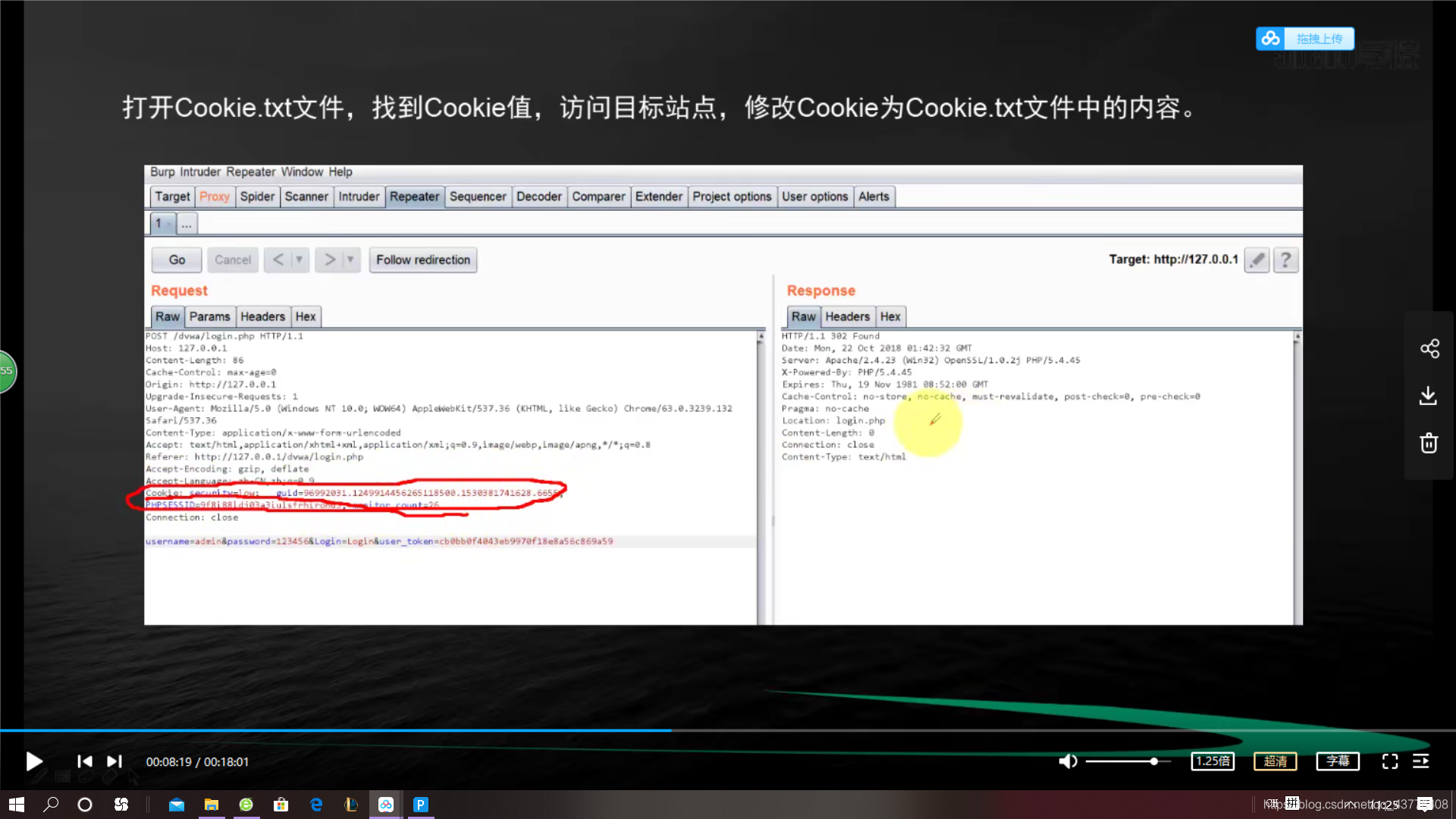Switch to the Scanner tab
Screen dimensions: 1456x819
click(x=306, y=196)
